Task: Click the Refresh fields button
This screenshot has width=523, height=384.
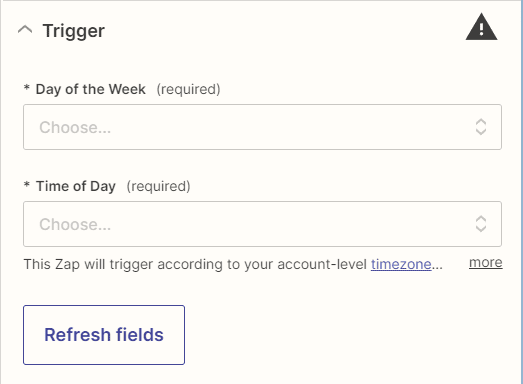Action: (104, 335)
